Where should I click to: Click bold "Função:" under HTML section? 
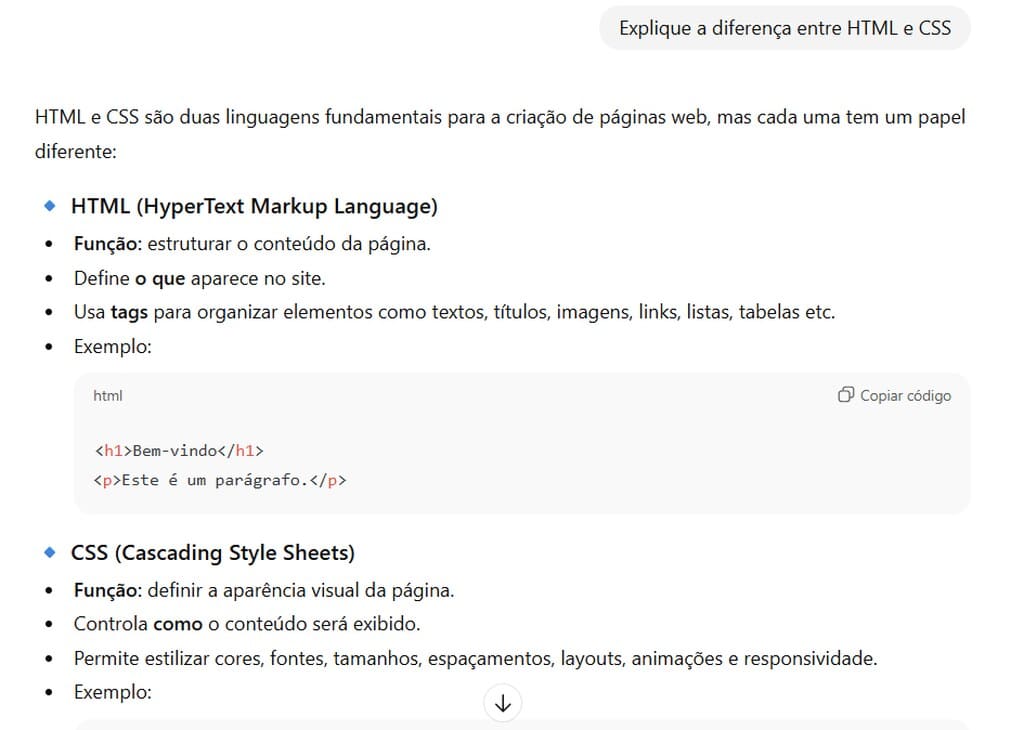108,244
